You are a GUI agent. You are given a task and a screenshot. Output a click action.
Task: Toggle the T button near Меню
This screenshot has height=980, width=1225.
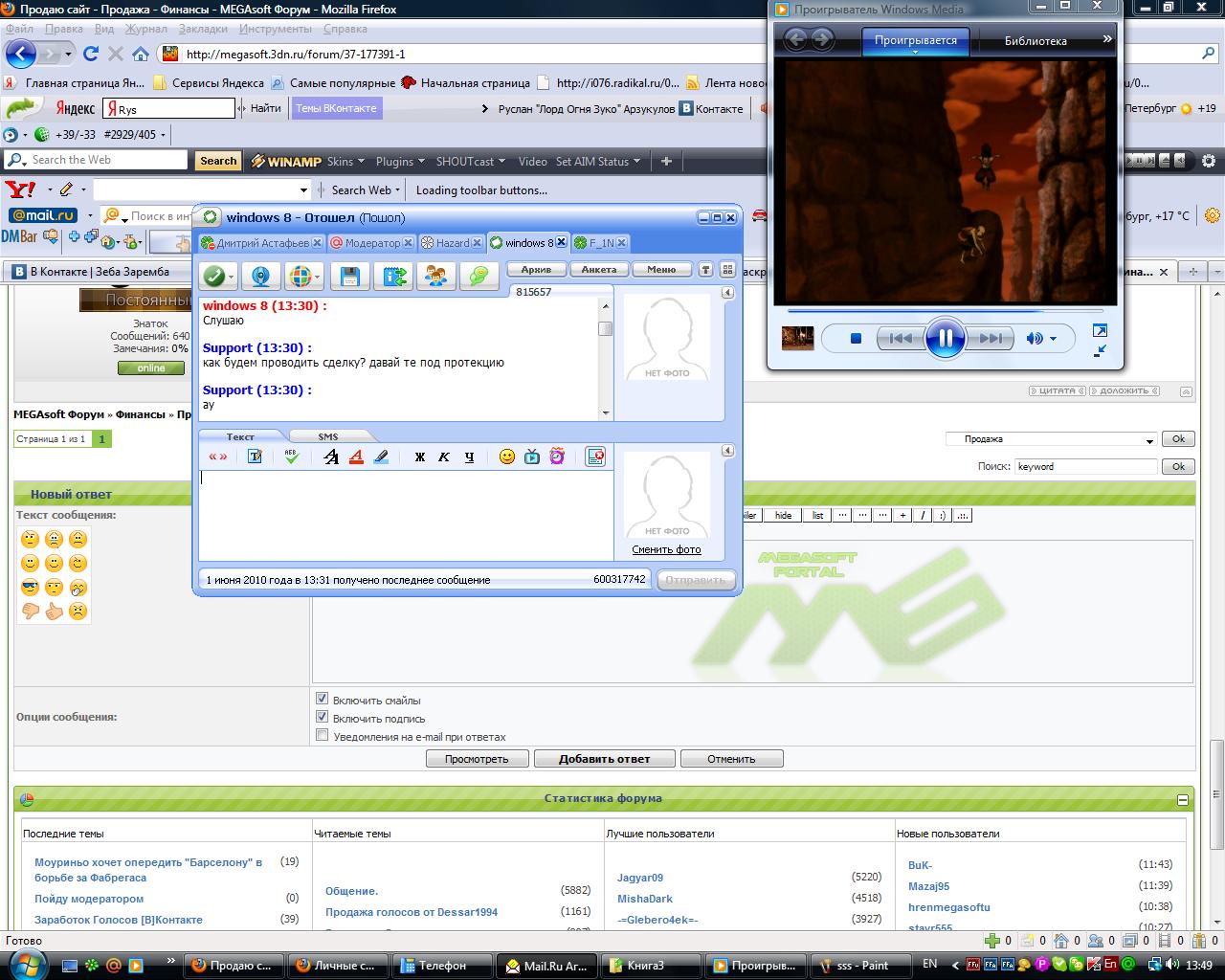(706, 270)
